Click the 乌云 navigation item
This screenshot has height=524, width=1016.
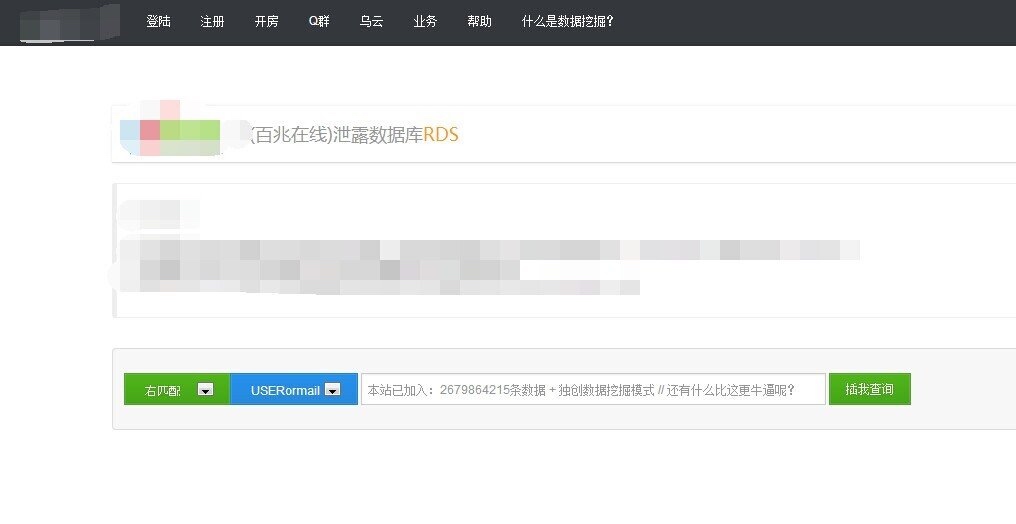[371, 21]
